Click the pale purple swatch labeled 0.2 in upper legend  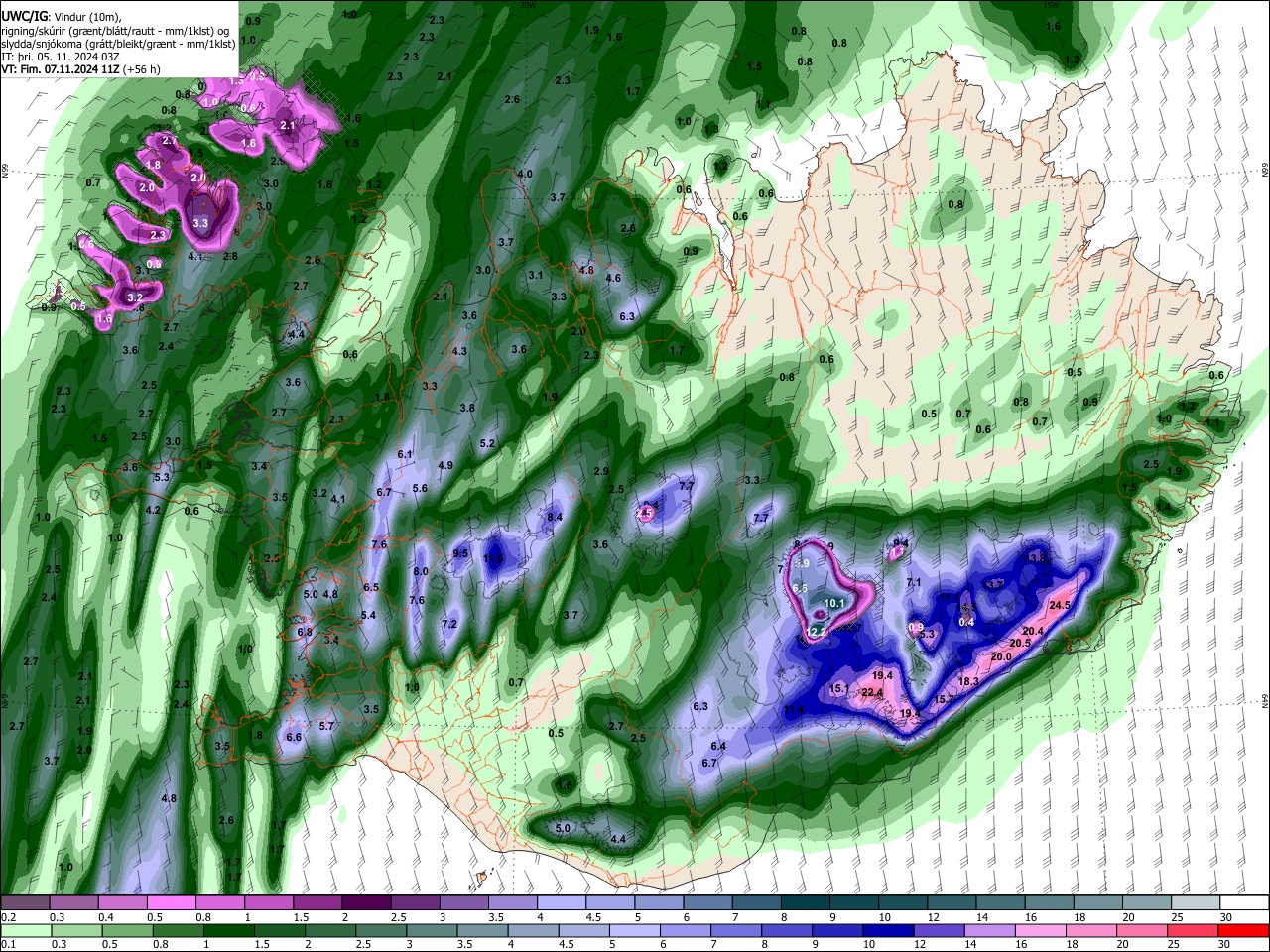pyautogui.click(x=26, y=903)
